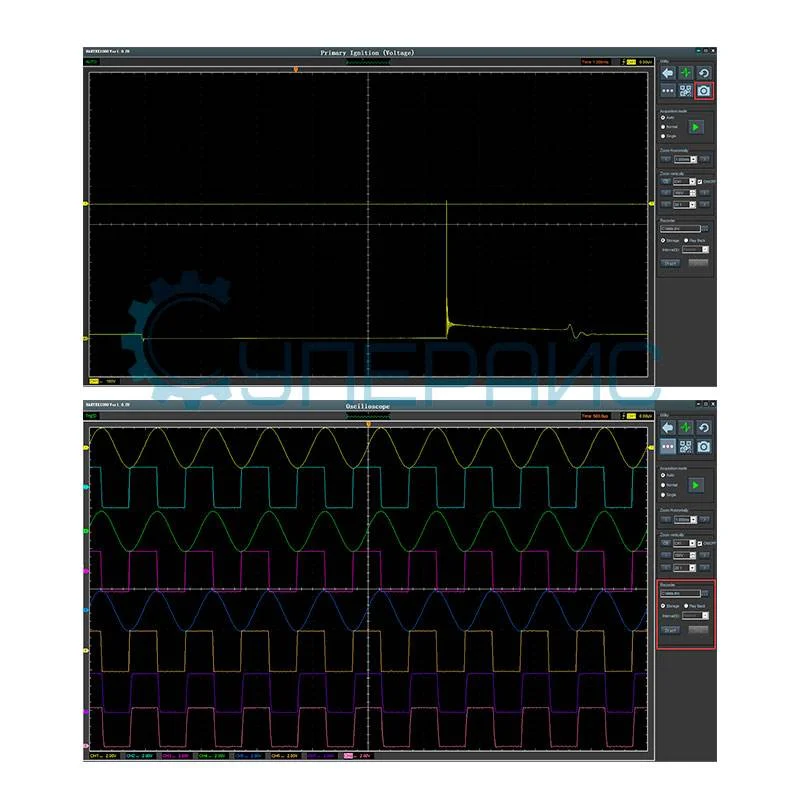
Task: Open the QR code utility in the top window
Action: pyautogui.click(x=686, y=91)
